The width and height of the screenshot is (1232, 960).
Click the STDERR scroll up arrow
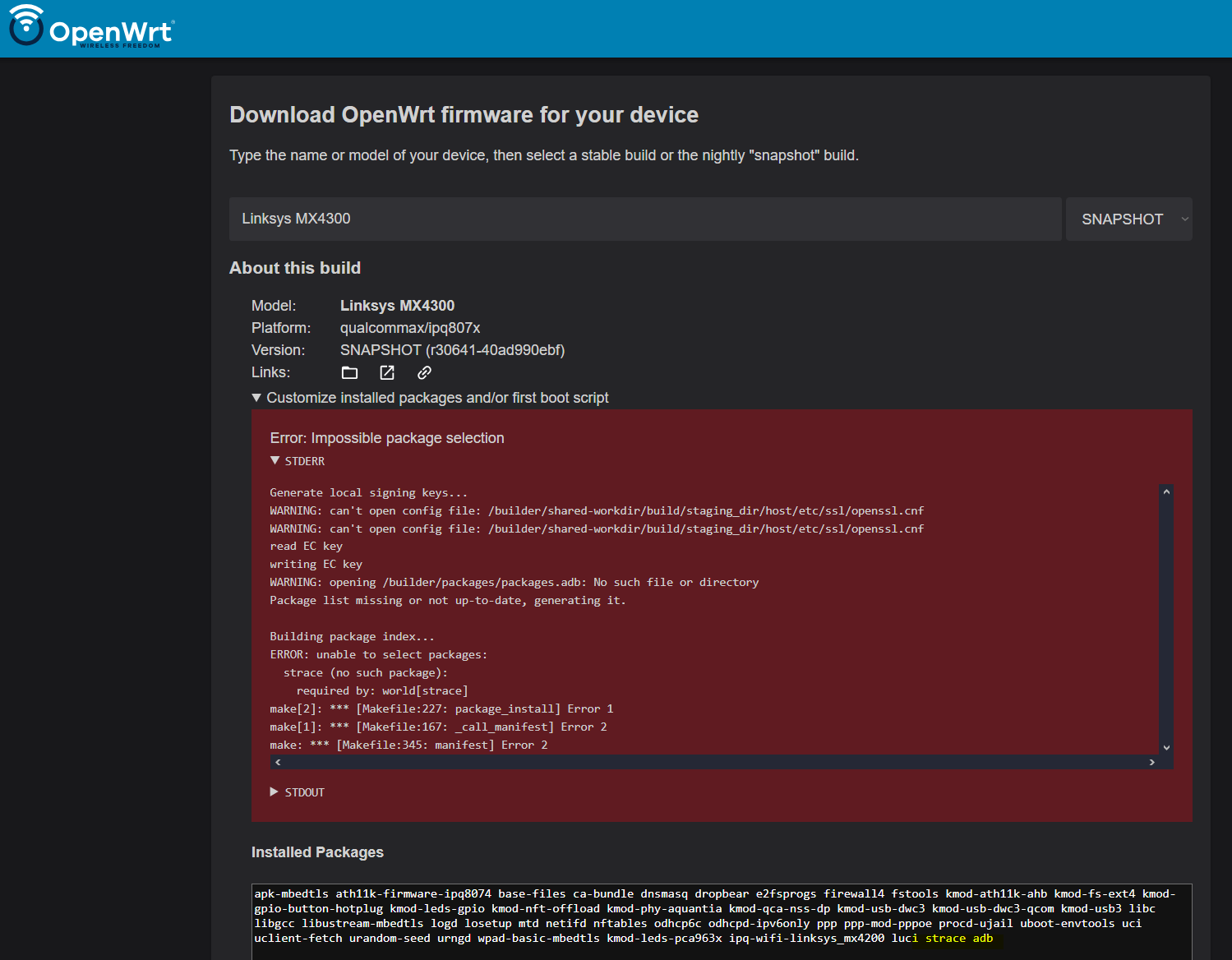pos(1165,492)
